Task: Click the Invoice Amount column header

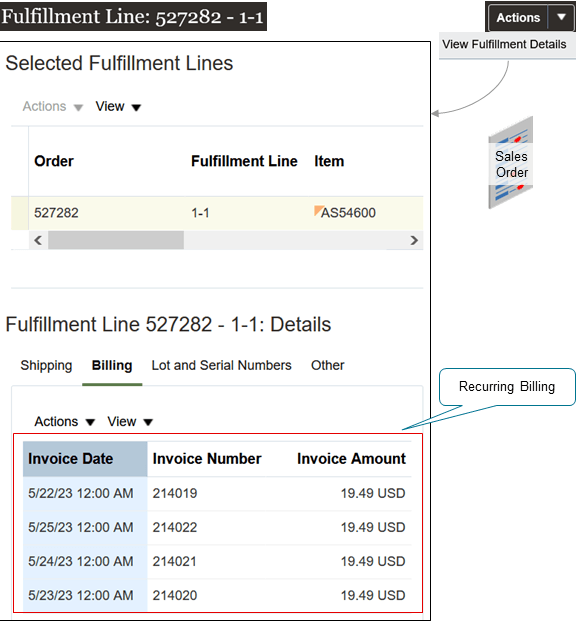Action: 351,459
